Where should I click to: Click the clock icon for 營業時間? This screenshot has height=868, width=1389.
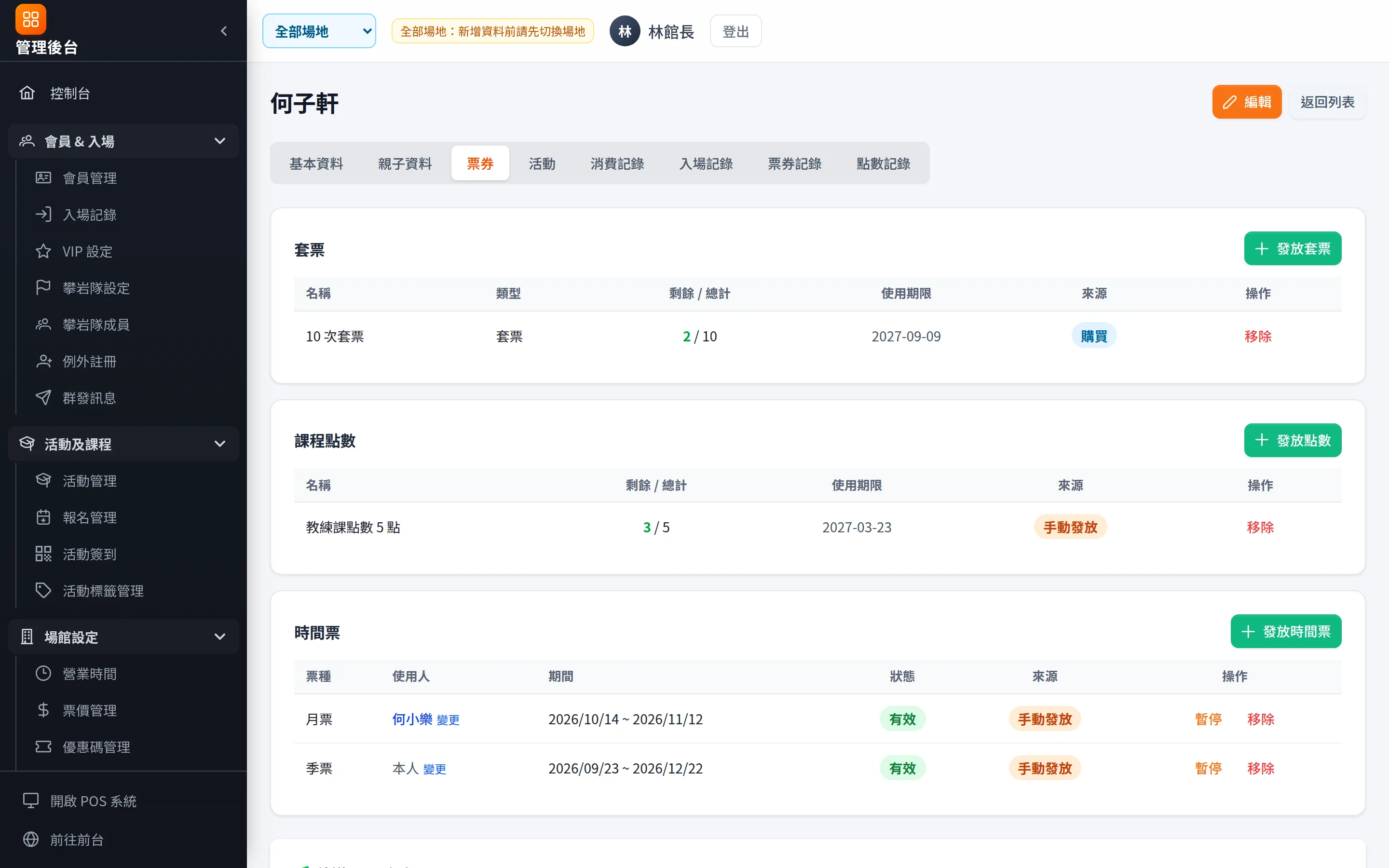coord(43,673)
